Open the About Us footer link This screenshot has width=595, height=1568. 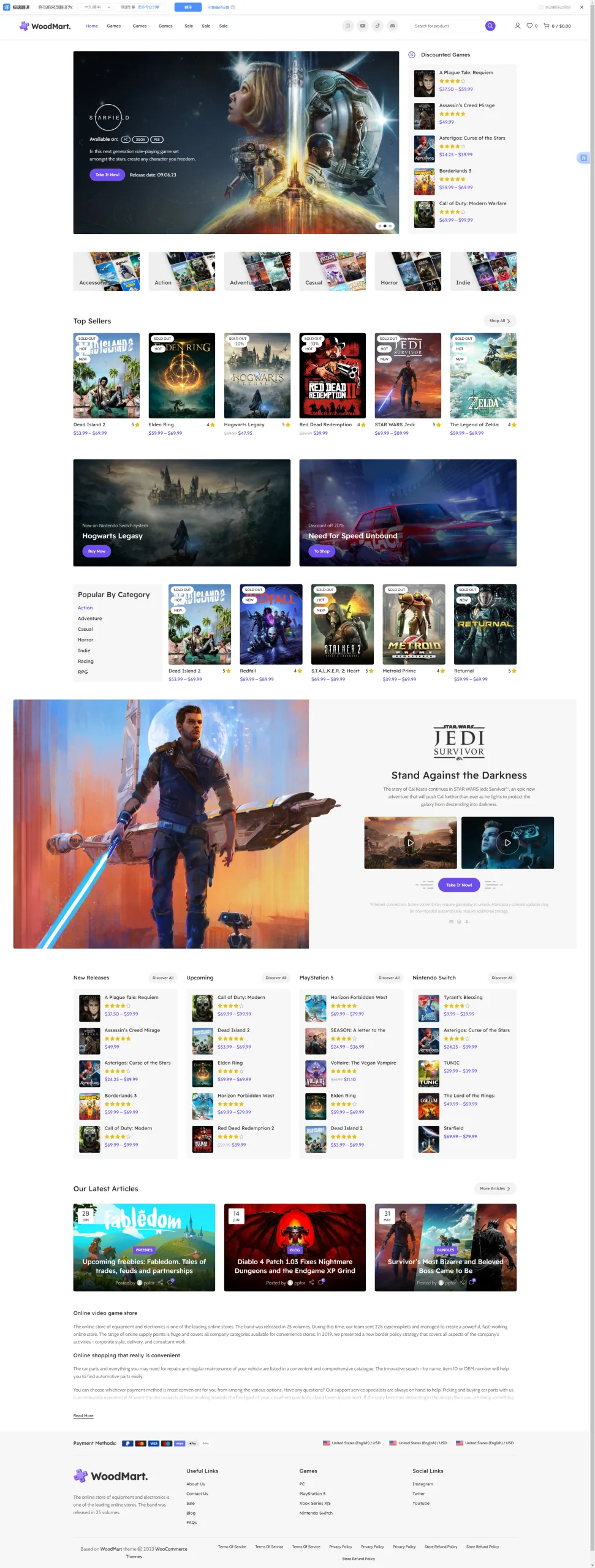pyautogui.click(x=196, y=1484)
